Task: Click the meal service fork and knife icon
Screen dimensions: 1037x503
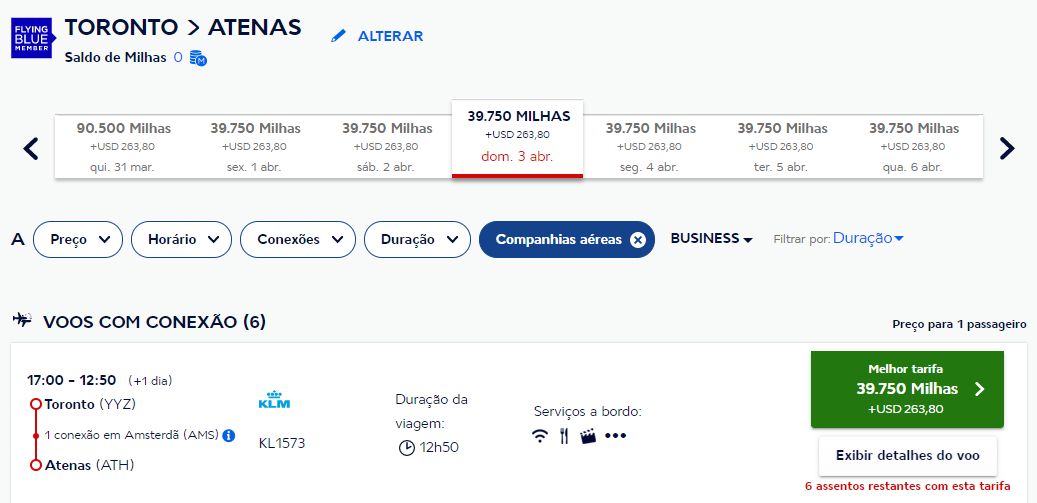Action: click(564, 436)
